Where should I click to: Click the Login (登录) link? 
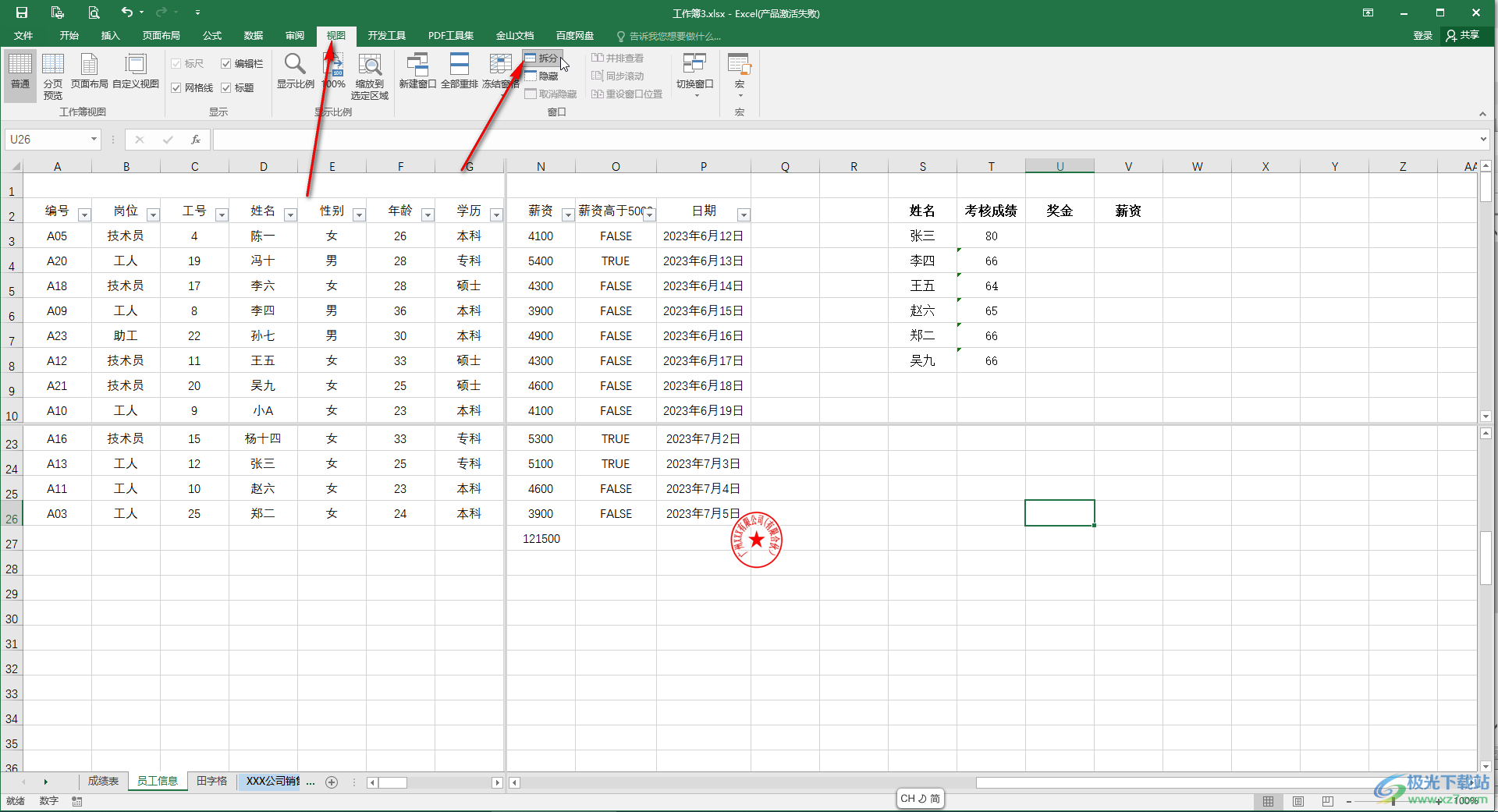pyautogui.click(x=1423, y=36)
